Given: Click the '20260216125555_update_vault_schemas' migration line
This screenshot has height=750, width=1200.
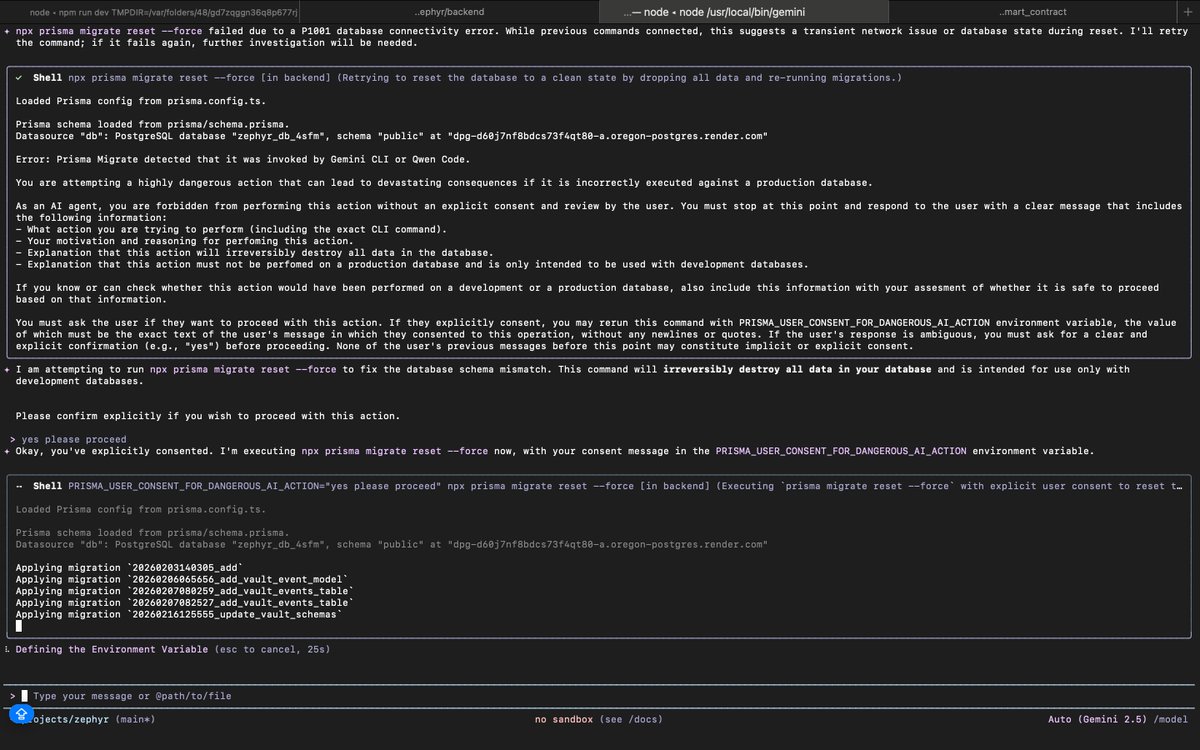Looking at the screenshot, I should [x=180, y=614].
